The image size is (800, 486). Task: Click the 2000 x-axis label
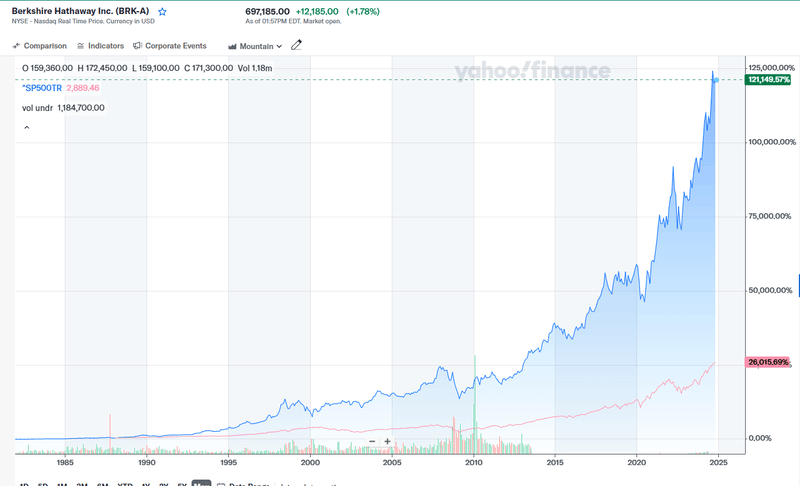point(310,463)
